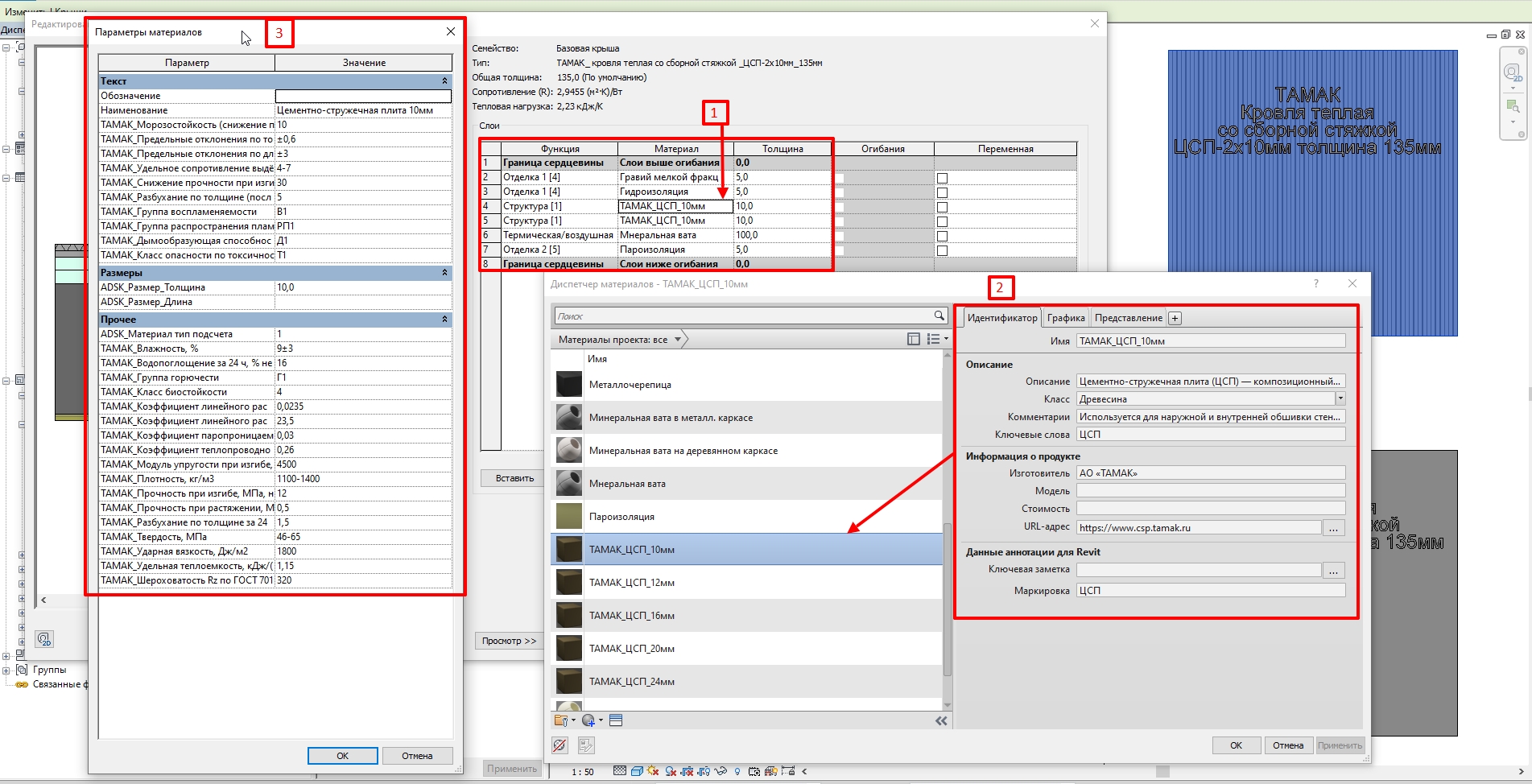Select the Идентификатор tab
This screenshot has height=784, width=1532.
[x=1002, y=318]
